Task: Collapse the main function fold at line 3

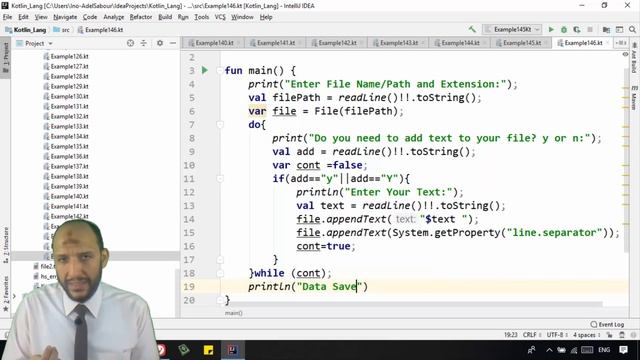Action: (x=220, y=70)
